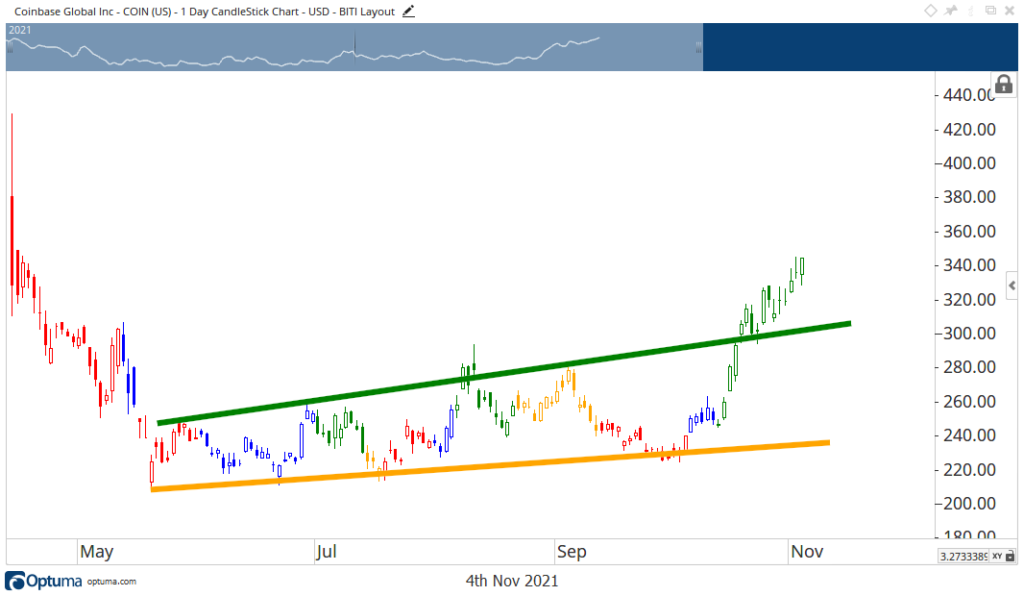Pop out chart with overlapping windows icon
The width and height of the screenshot is (1024, 596).
click(991, 10)
